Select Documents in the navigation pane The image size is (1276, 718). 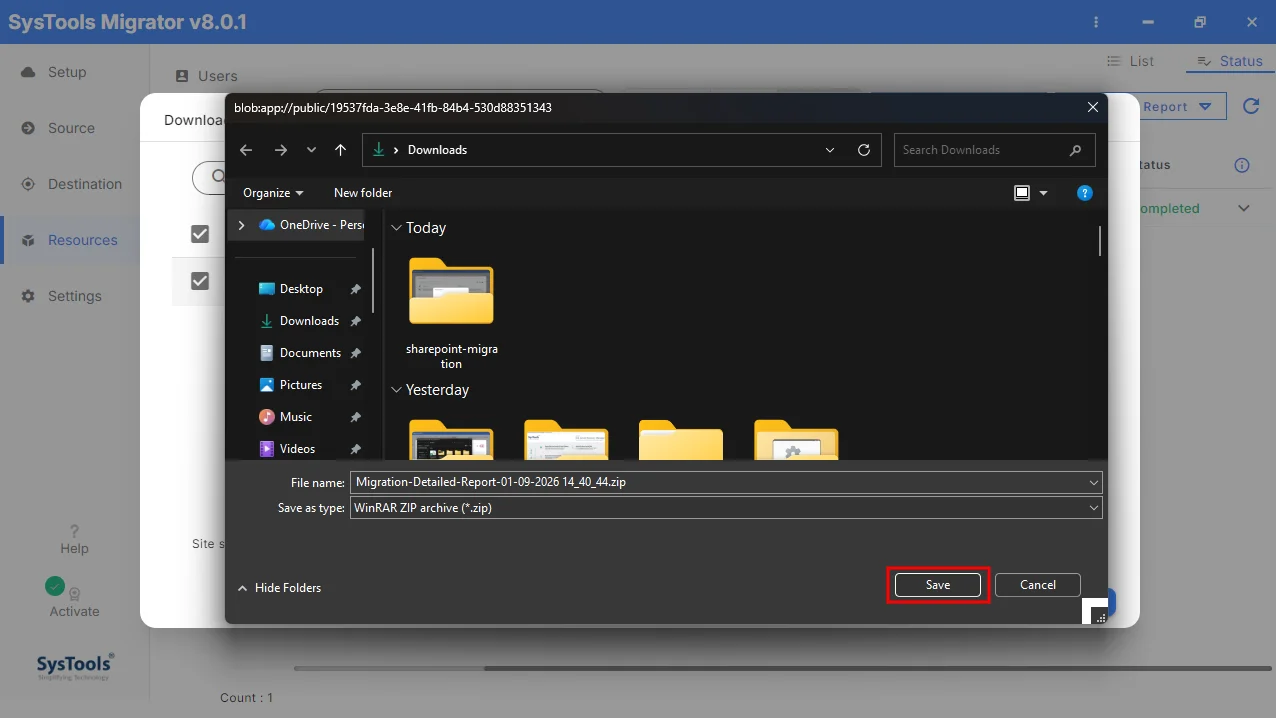(x=310, y=353)
